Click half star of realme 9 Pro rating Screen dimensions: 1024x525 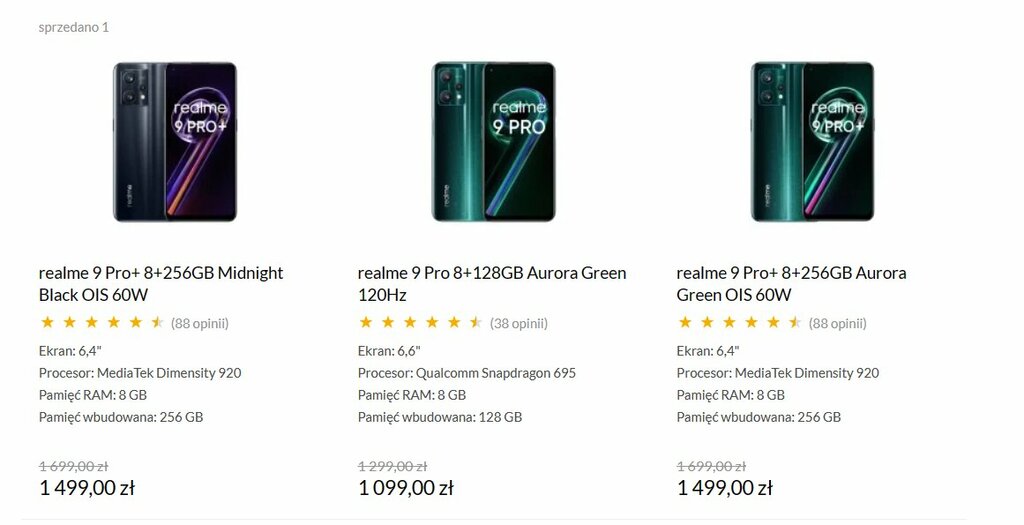[476, 322]
